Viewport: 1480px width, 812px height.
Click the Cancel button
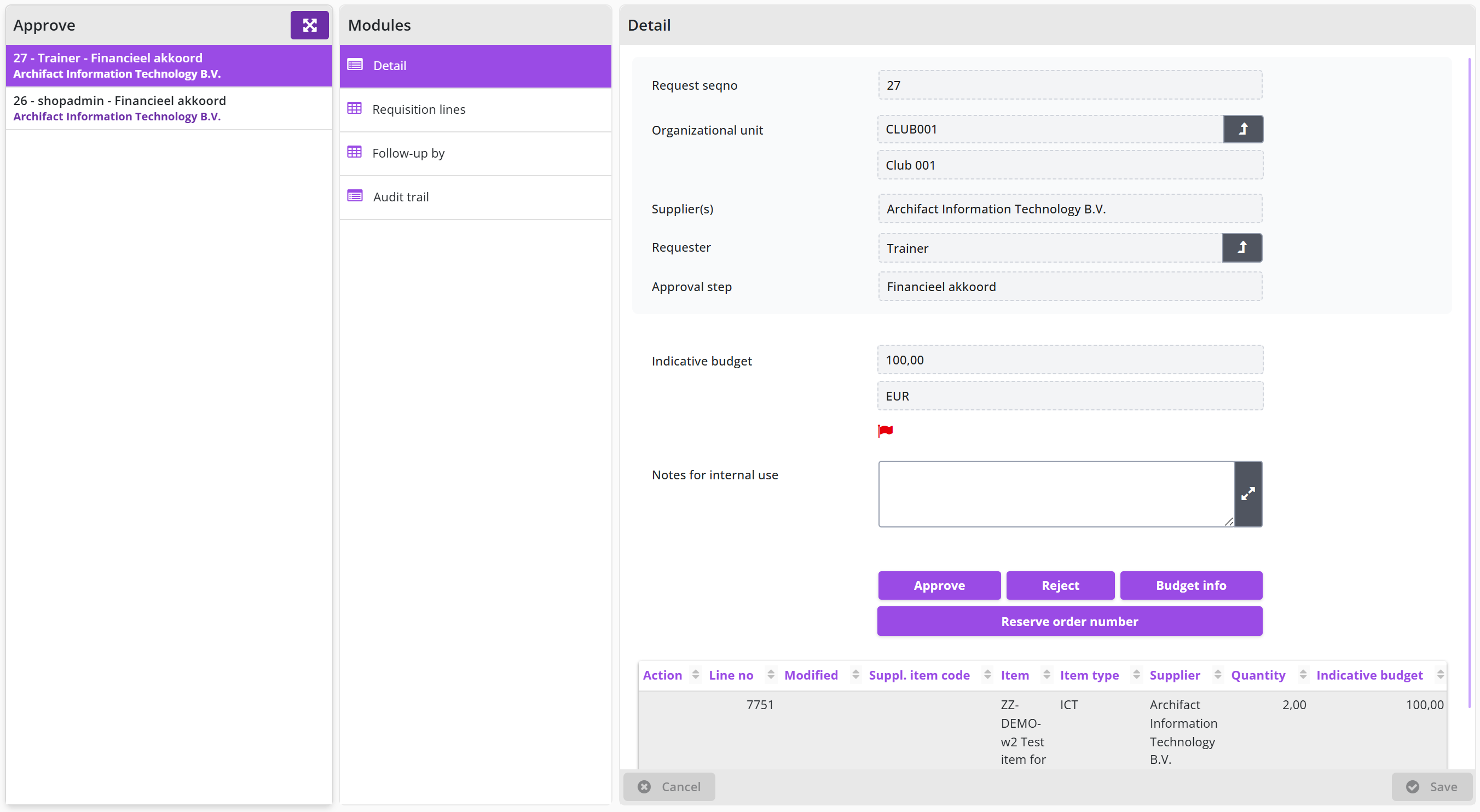coord(669,786)
